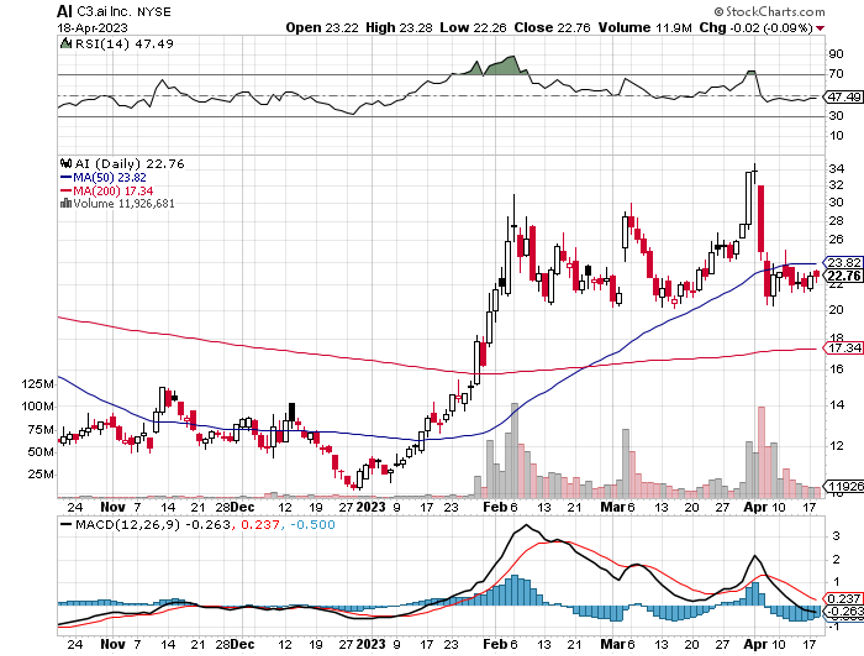Viewport: 864px width, 656px height.
Task: Click the MA(50) 23.82 legend entry
Action: pos(110,177)
